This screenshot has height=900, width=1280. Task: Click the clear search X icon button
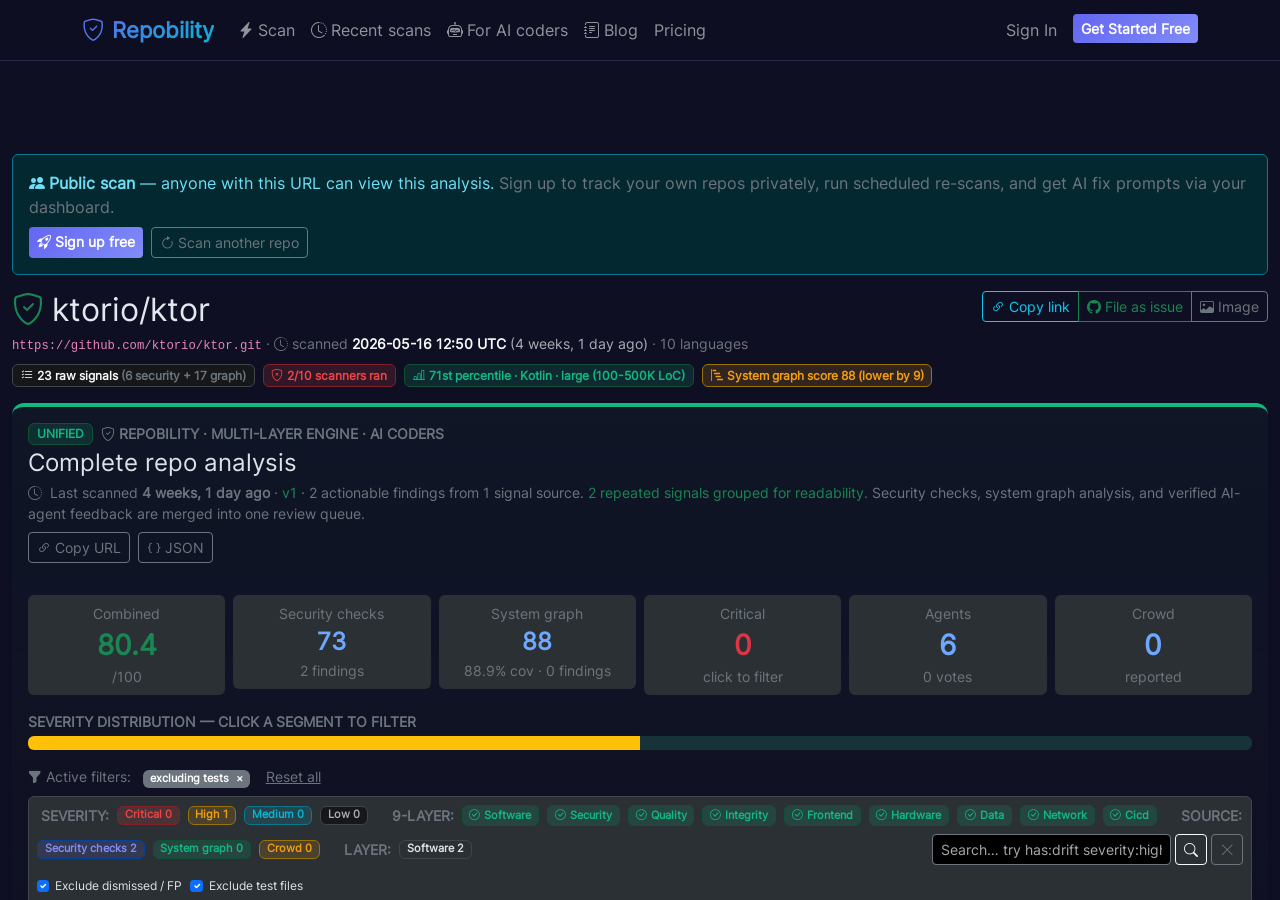click(1227, 849)
